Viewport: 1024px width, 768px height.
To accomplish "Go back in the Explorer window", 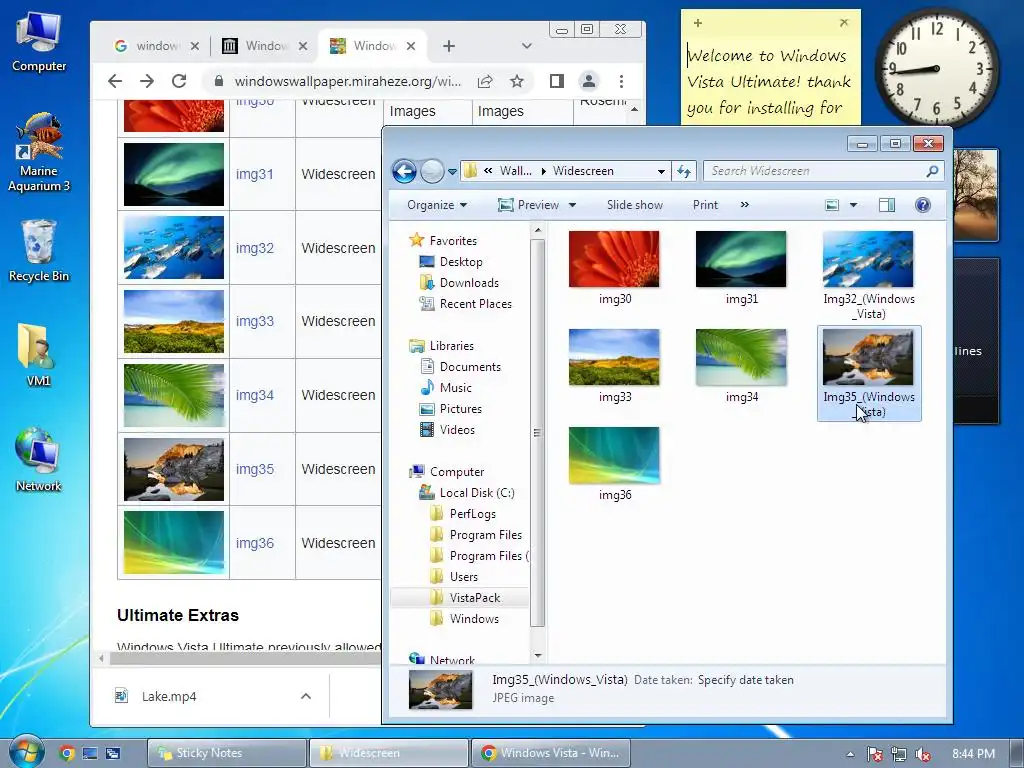I will [x=404, y=171].
